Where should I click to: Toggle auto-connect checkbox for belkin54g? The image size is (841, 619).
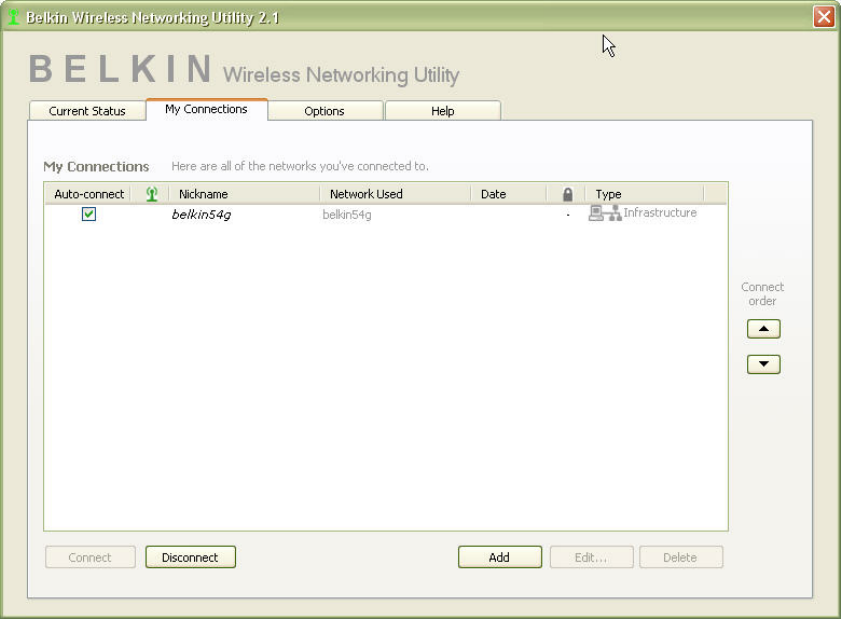tap(89, 214)
